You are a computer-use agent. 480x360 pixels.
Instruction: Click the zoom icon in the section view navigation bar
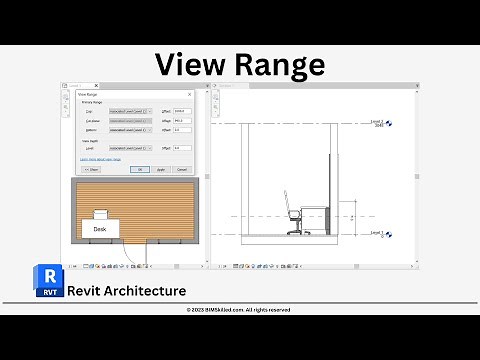pyautogui.click(x=215, y=107)
